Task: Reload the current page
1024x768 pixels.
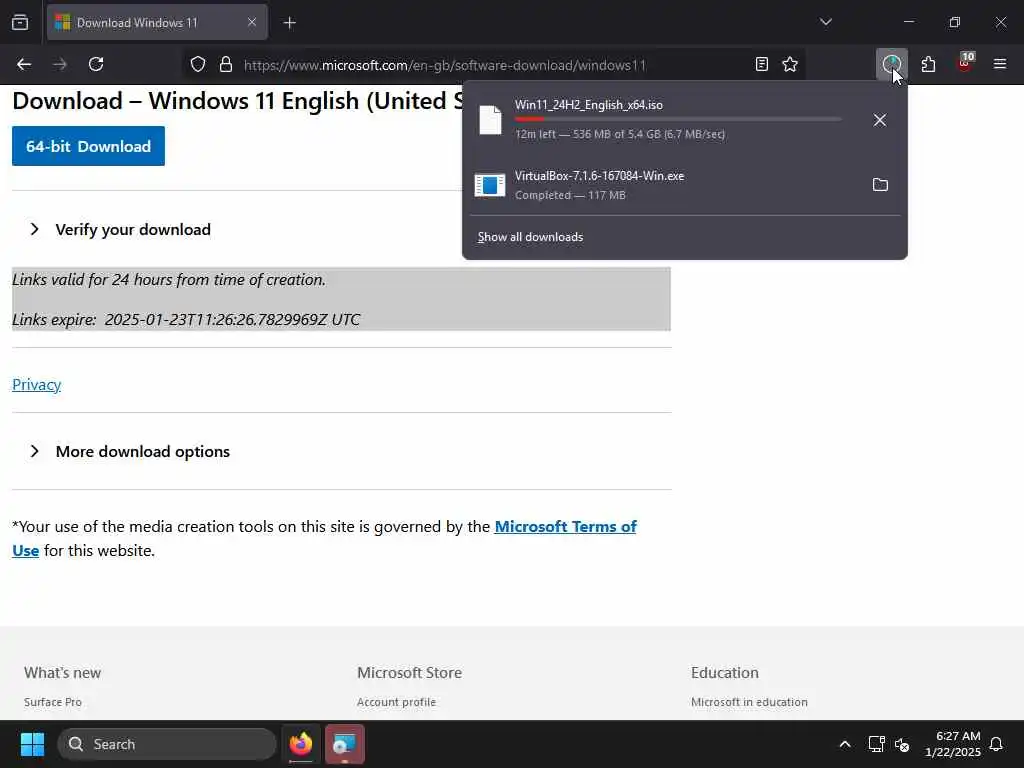Action: click(x=96, y=64)
